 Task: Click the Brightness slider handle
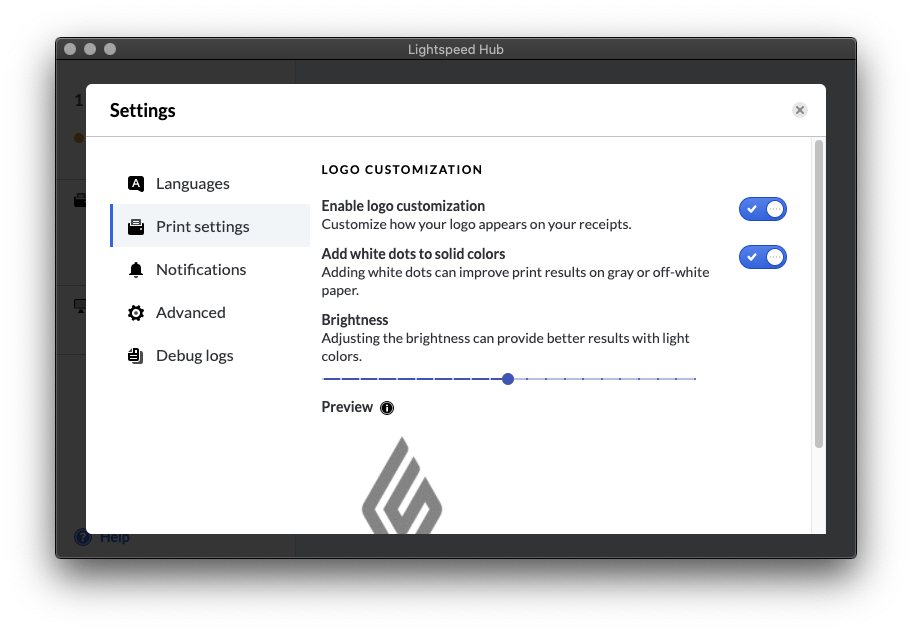(508, 379)
